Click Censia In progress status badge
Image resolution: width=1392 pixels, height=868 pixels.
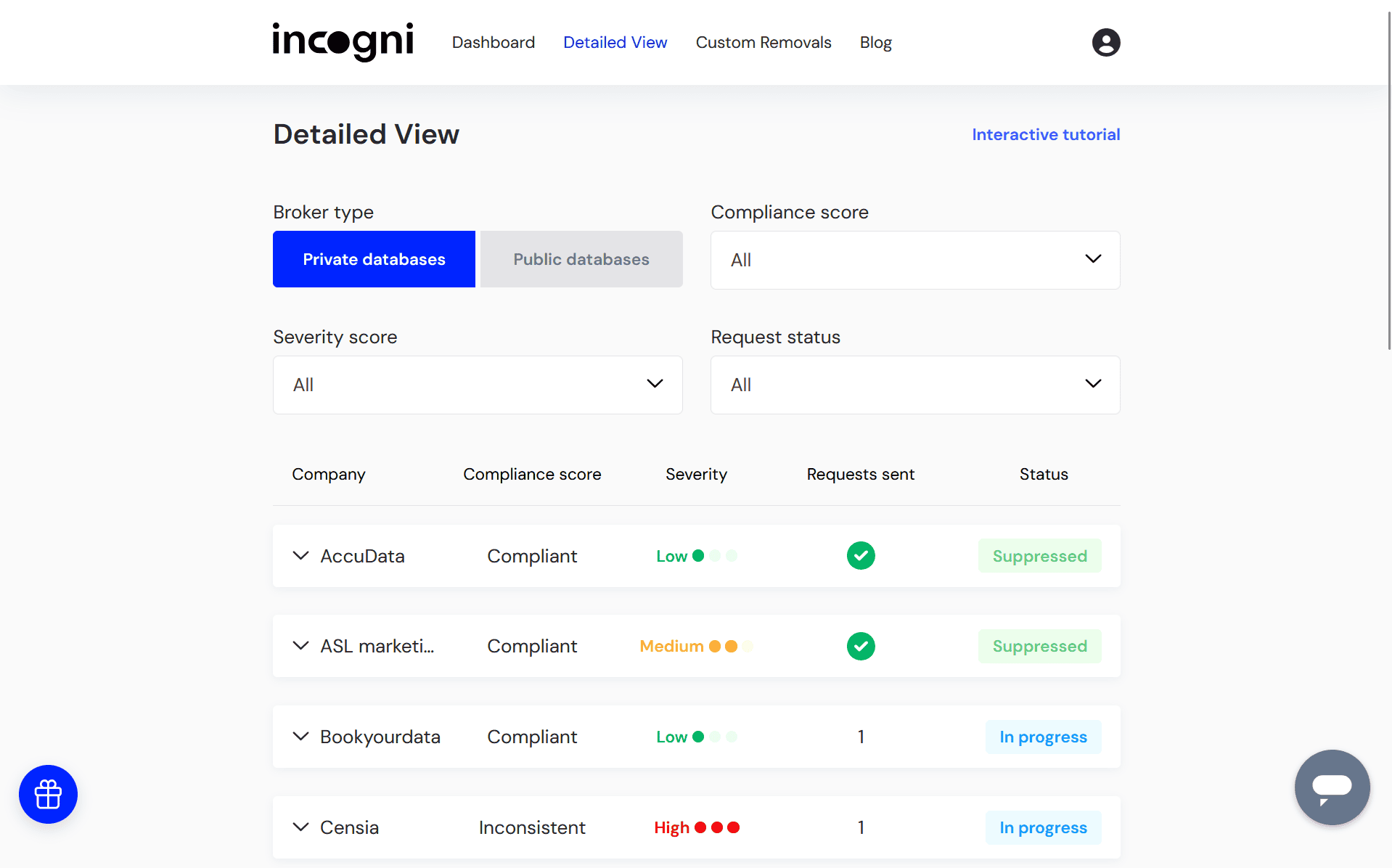pyautogui.click(x=1043, y=827)
